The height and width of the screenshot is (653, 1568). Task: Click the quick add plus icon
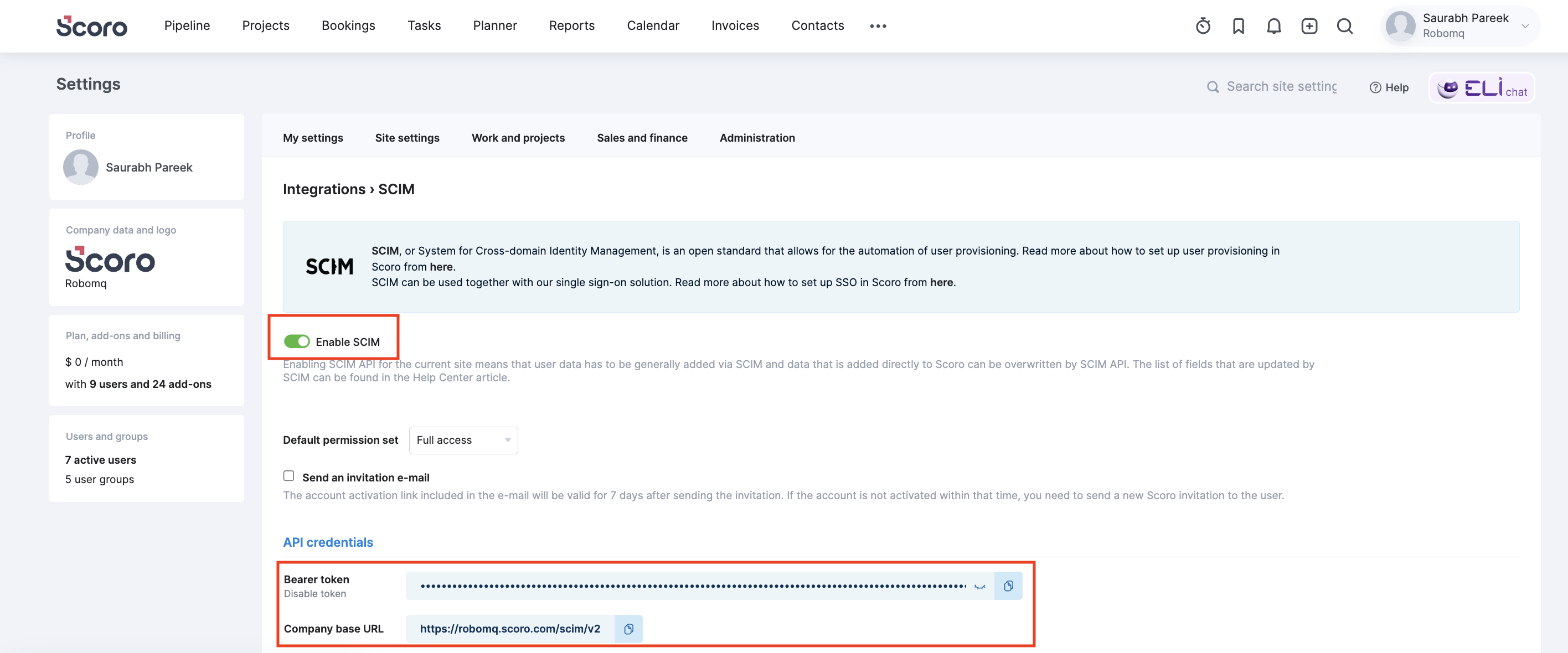[x=1309, y=25]
